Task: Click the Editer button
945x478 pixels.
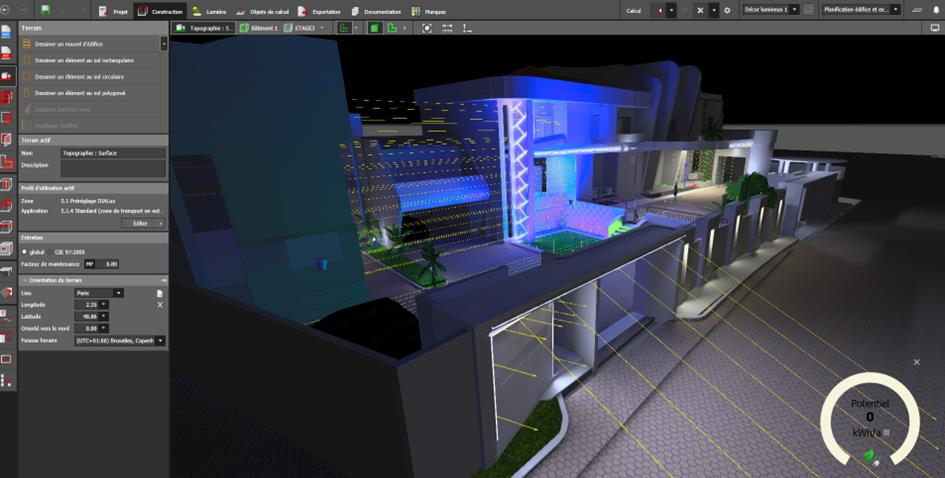Action: pyautogui.click(x=145, y=223)
